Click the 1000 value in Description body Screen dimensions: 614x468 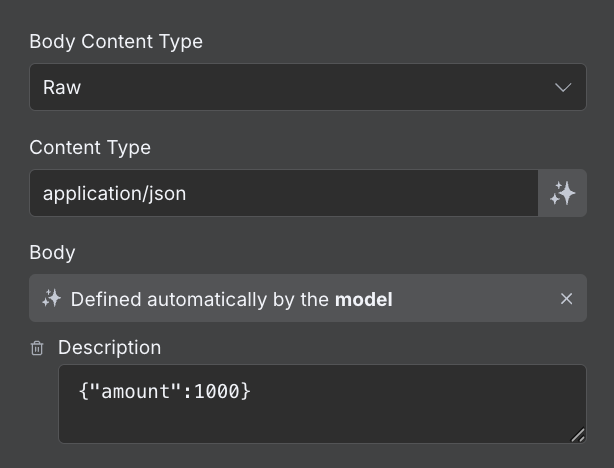pos(217,391)
